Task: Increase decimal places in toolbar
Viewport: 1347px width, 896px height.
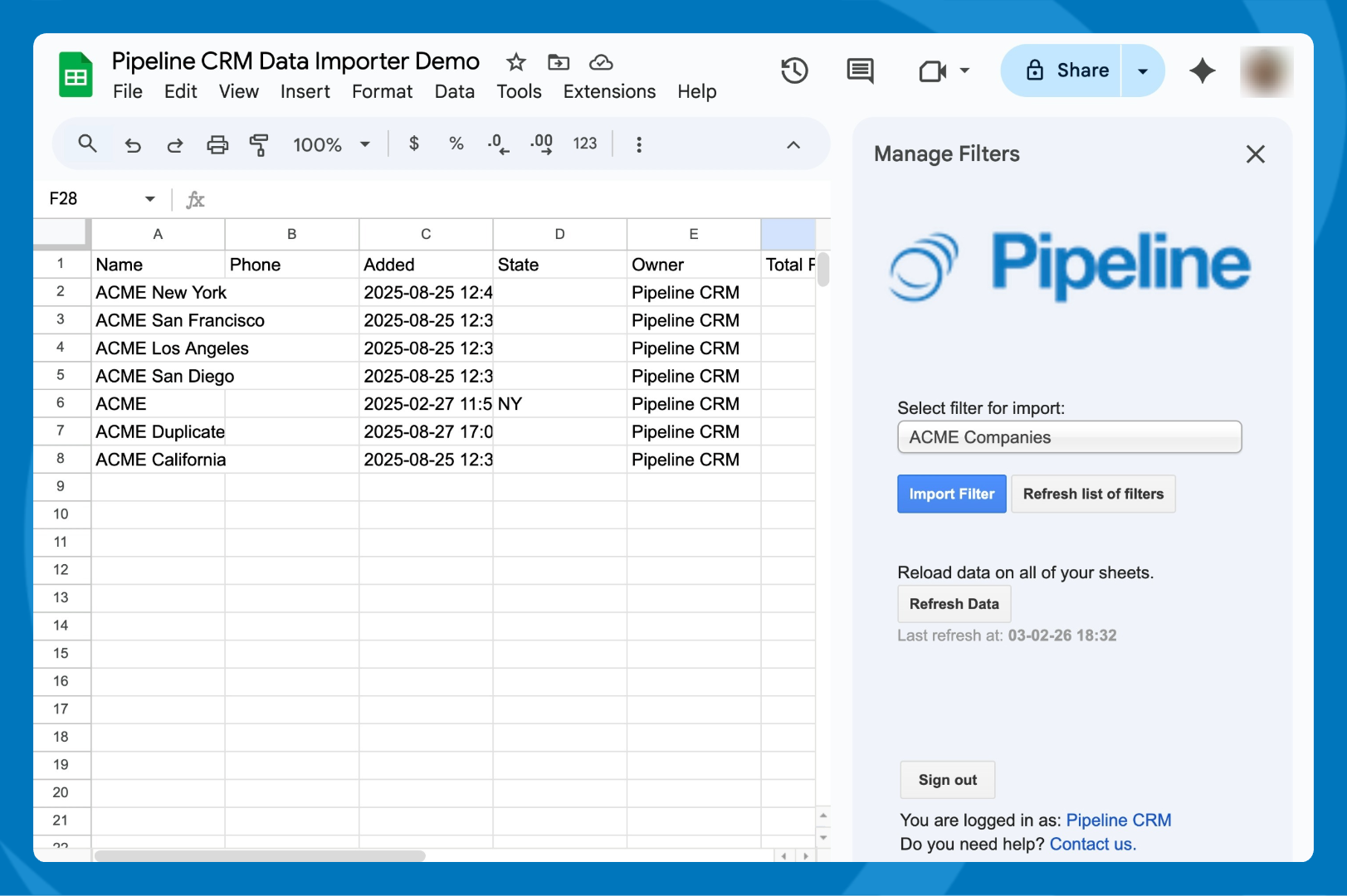Action: (x=541, y=144)
